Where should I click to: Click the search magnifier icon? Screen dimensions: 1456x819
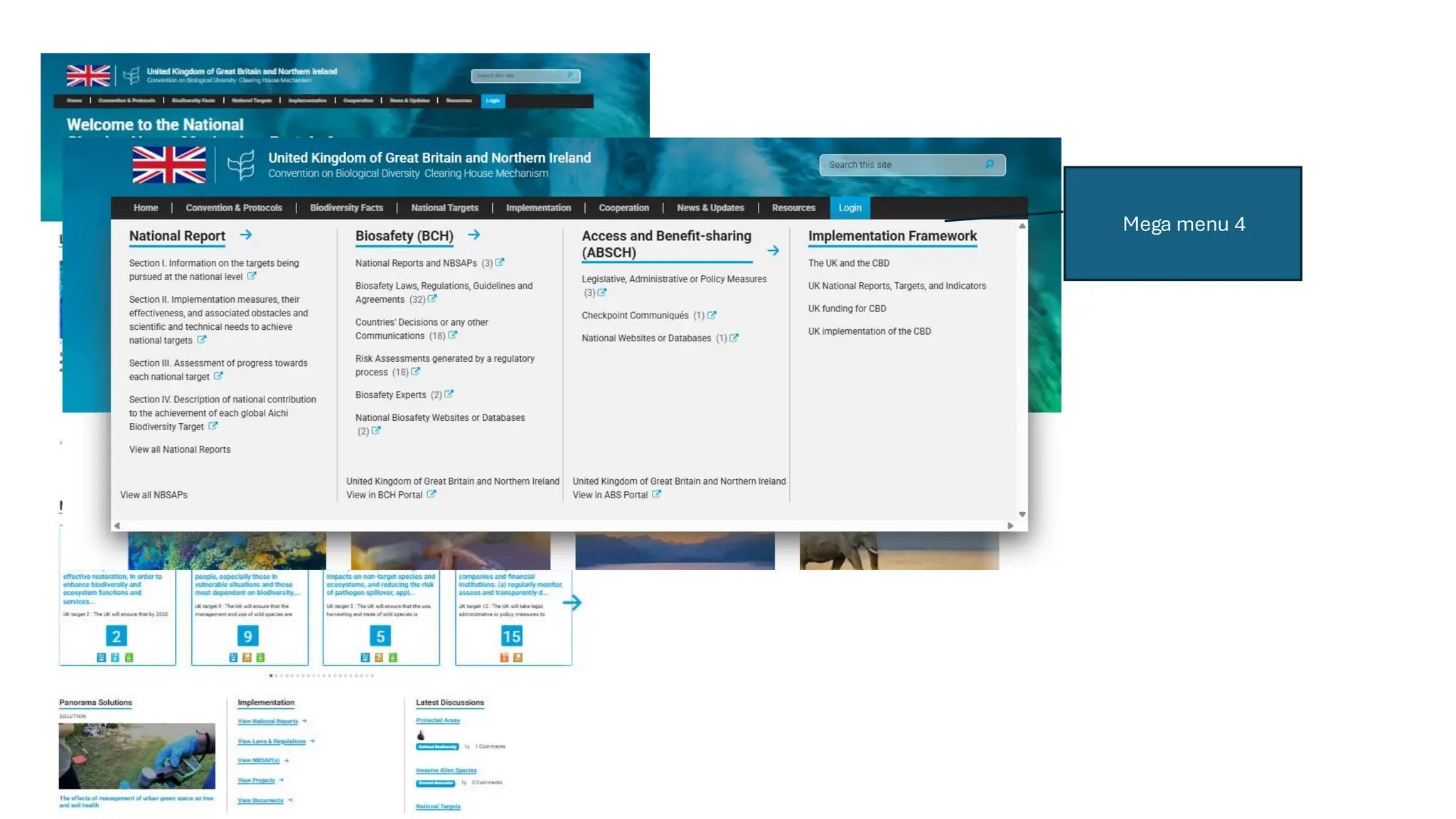click(989, 164)
